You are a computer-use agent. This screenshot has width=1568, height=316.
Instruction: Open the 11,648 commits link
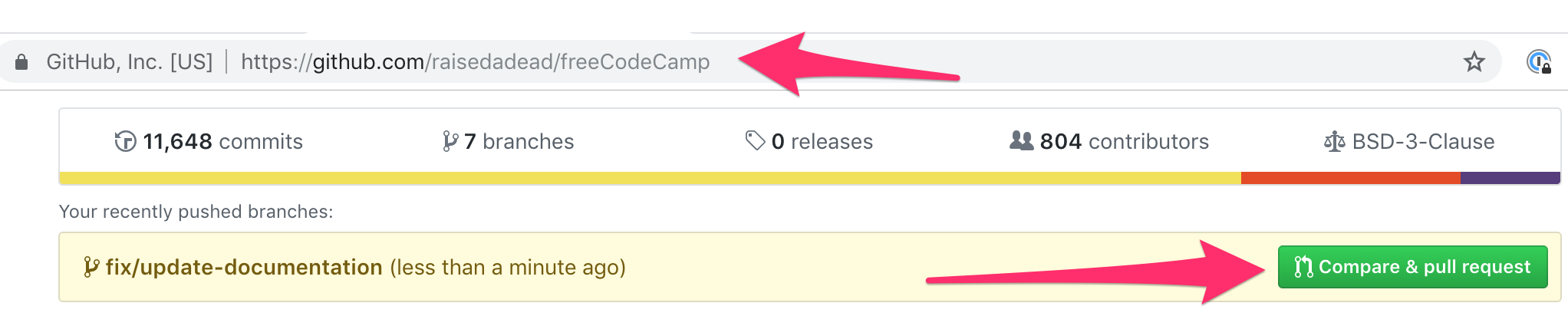[x=223, y=142]
